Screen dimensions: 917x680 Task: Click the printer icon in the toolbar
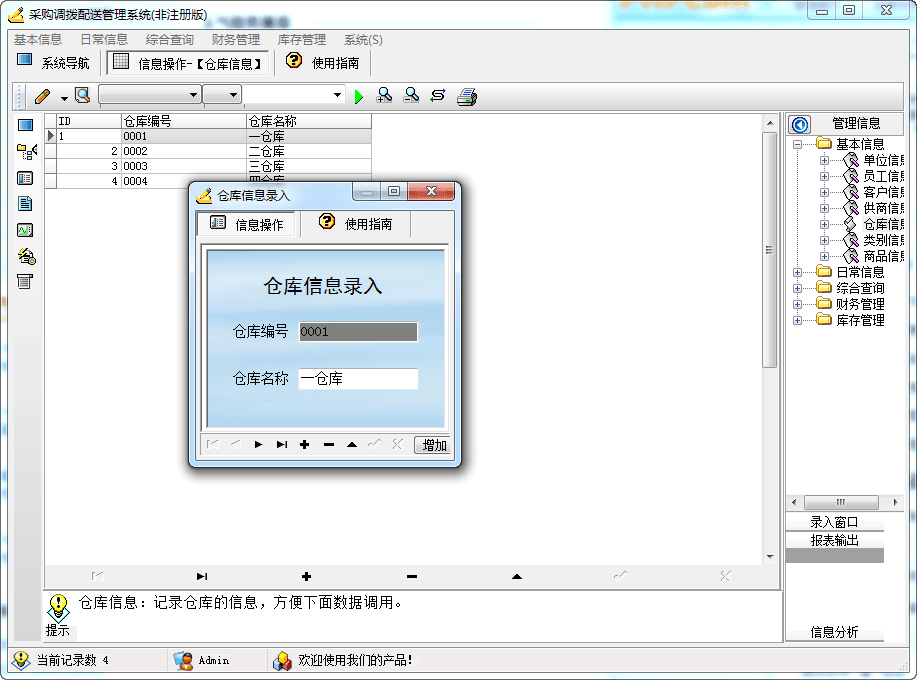(467, 96)
